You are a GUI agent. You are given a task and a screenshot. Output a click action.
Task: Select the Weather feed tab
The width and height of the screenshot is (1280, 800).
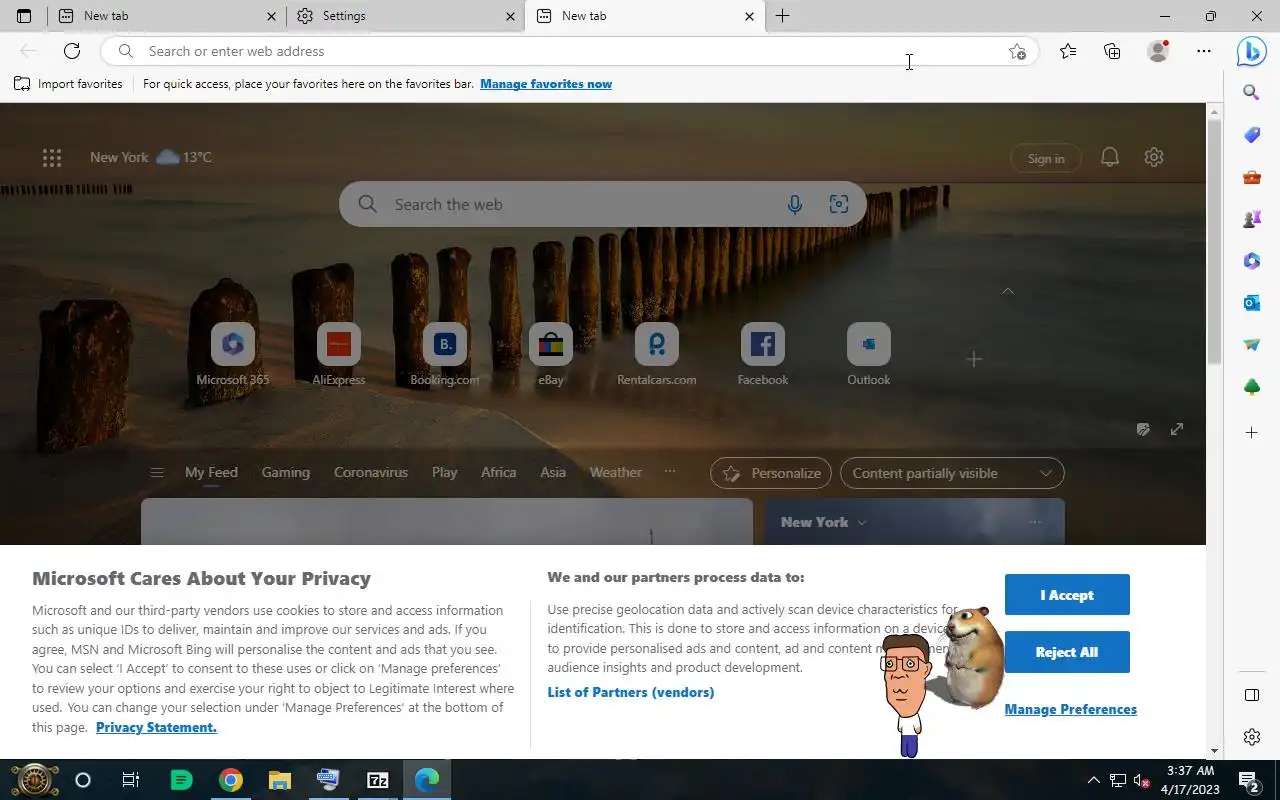(x=615, y=472)
